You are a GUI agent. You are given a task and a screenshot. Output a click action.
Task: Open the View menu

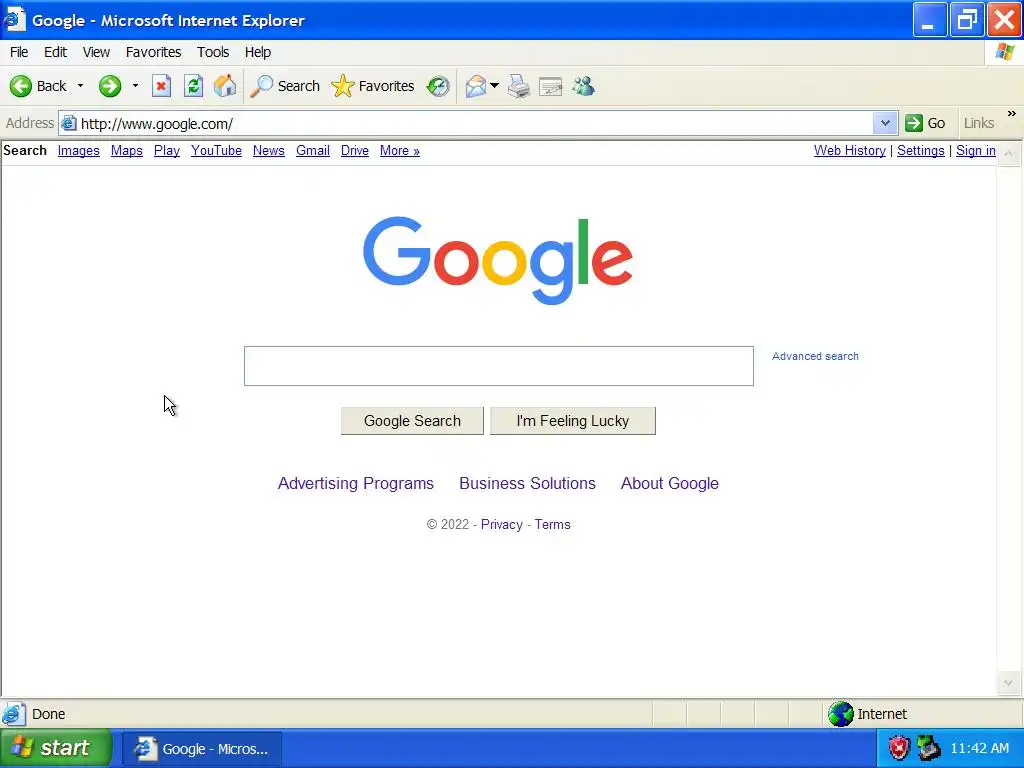(96, 52)
